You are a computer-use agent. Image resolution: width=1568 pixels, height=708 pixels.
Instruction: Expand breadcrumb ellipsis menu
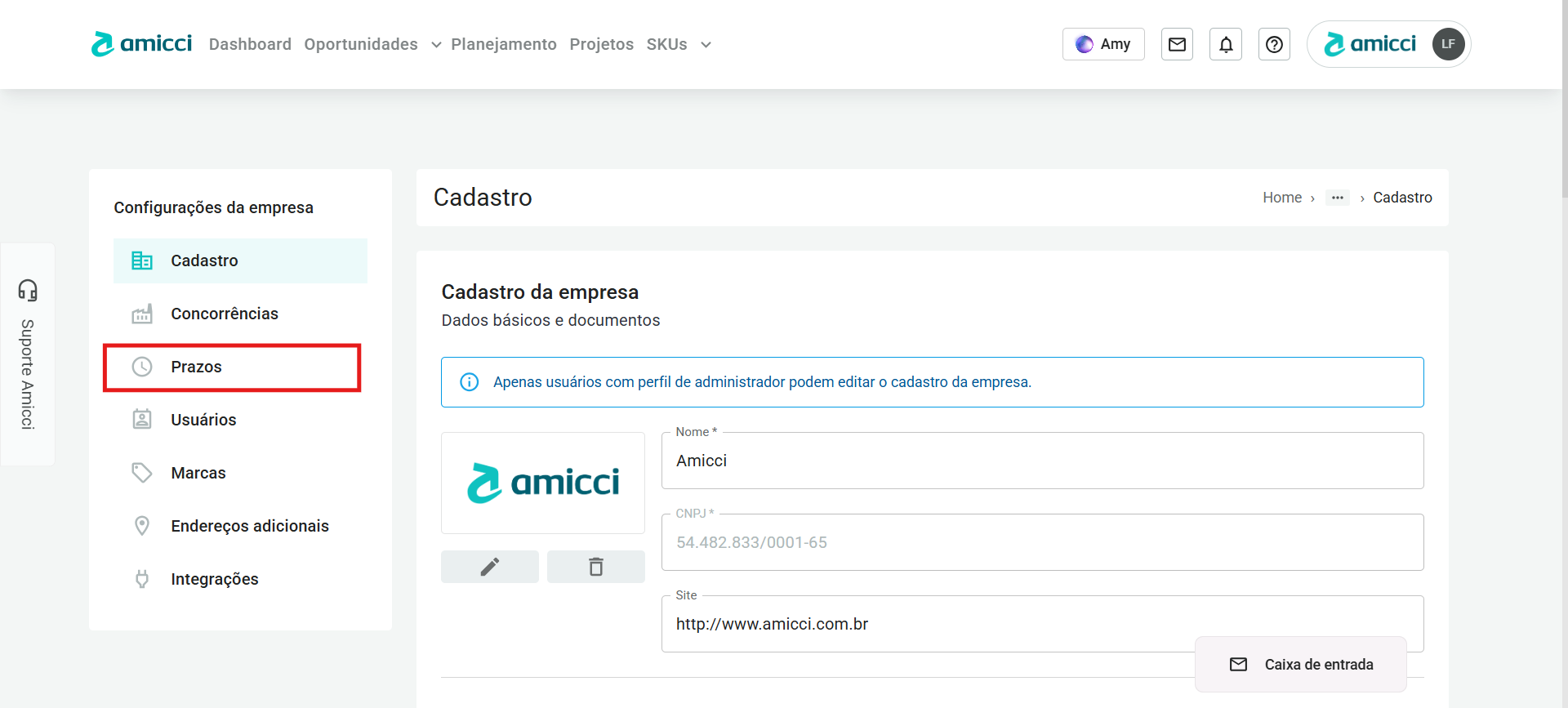pos(1337,198)
